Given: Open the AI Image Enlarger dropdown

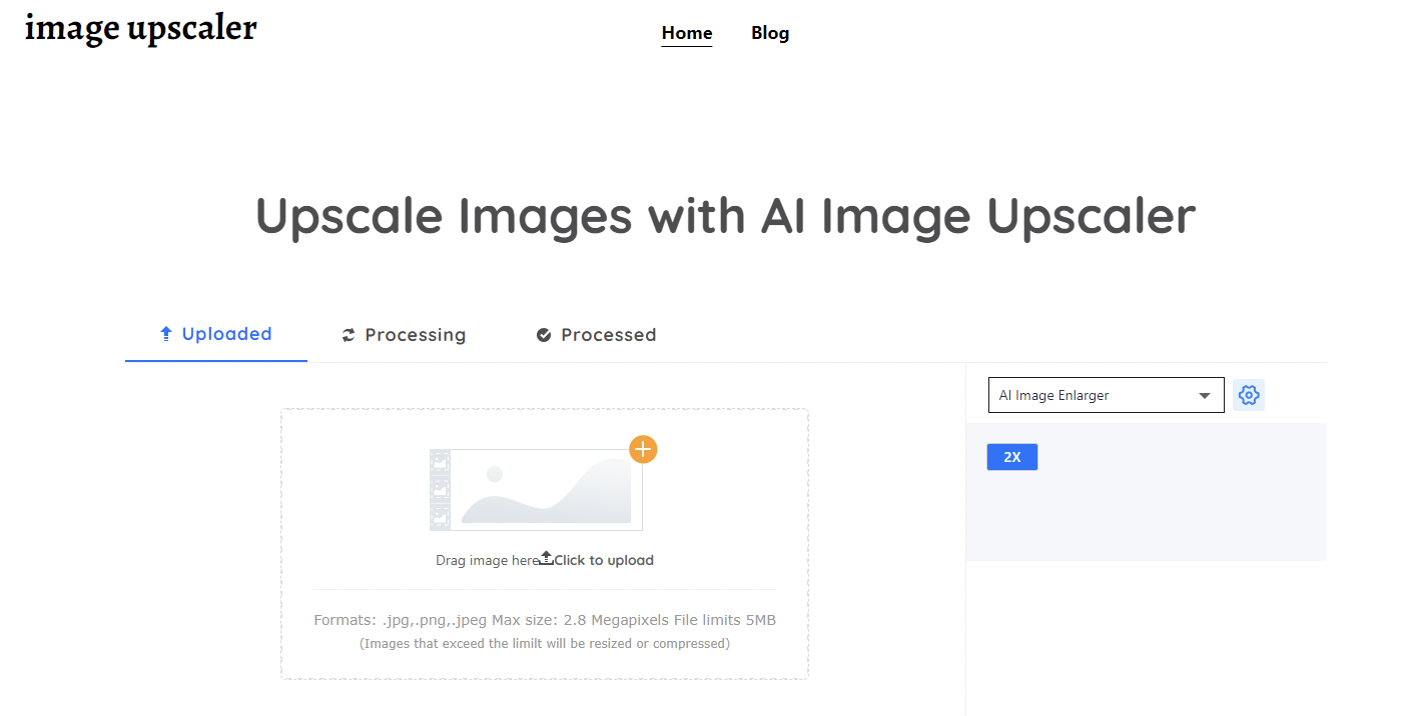Looking at the screenshot, I should pyautogui.click(x=1106, y=395).
